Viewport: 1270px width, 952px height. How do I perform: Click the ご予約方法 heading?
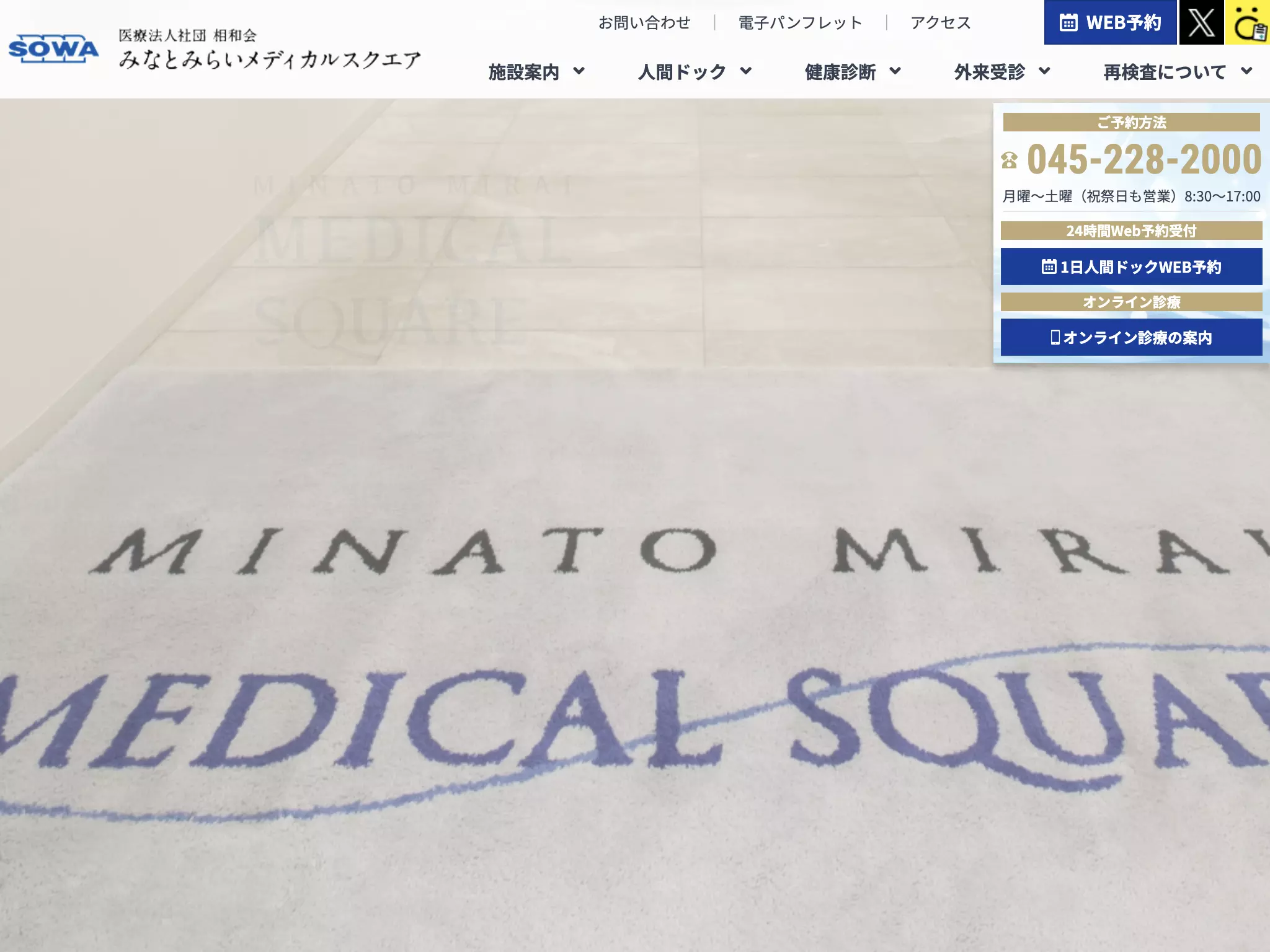click(x=1131, y=122)
